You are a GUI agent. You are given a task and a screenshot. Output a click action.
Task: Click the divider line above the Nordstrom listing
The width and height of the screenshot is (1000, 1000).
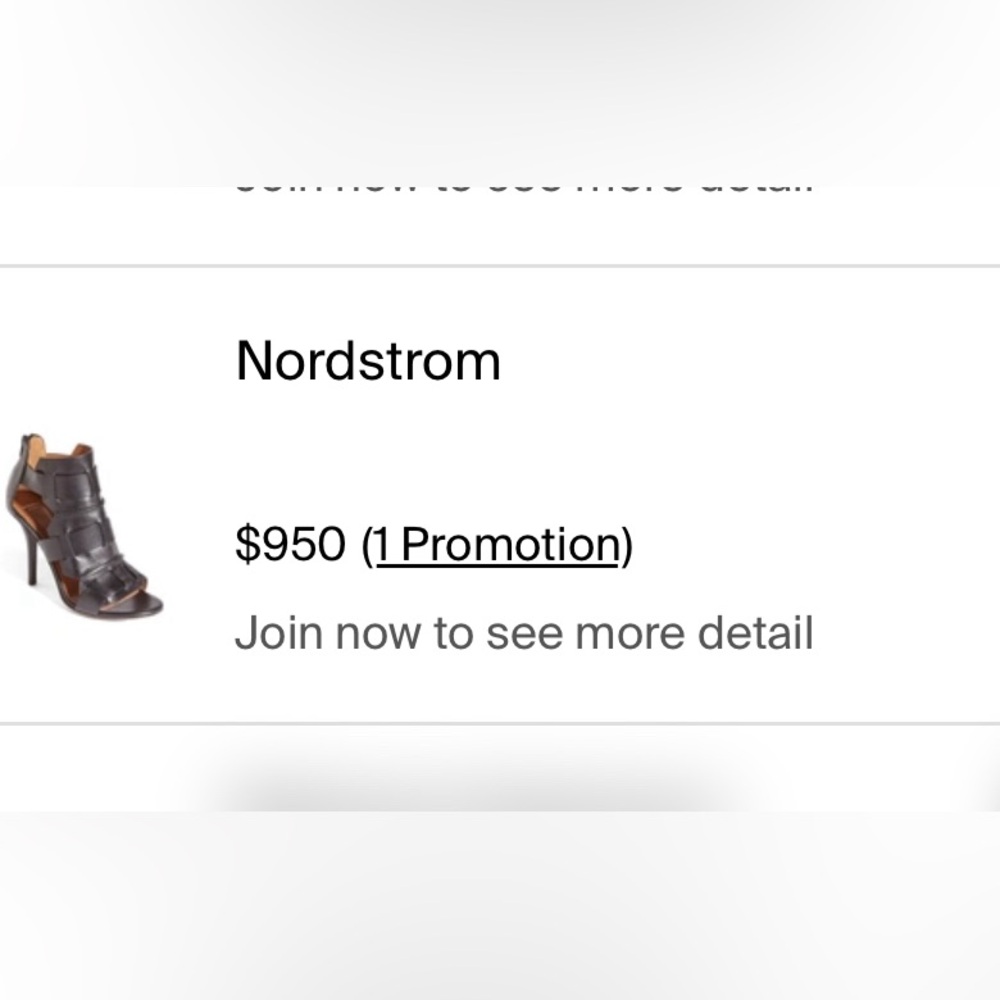tap(500, 266)
